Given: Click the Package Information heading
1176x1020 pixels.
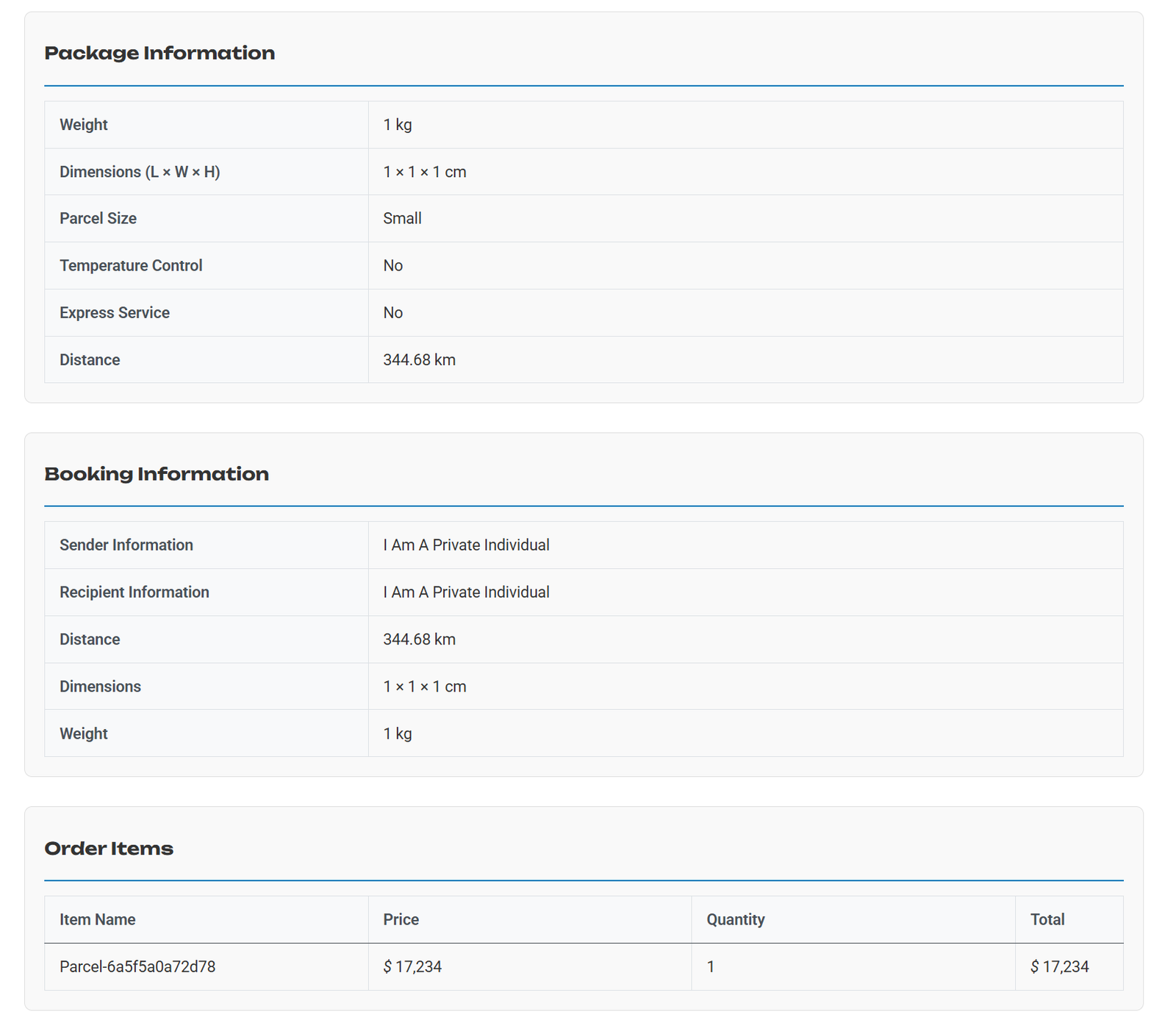Looking at the screenshot, I should pyautogui.click(x=159, y=53).
